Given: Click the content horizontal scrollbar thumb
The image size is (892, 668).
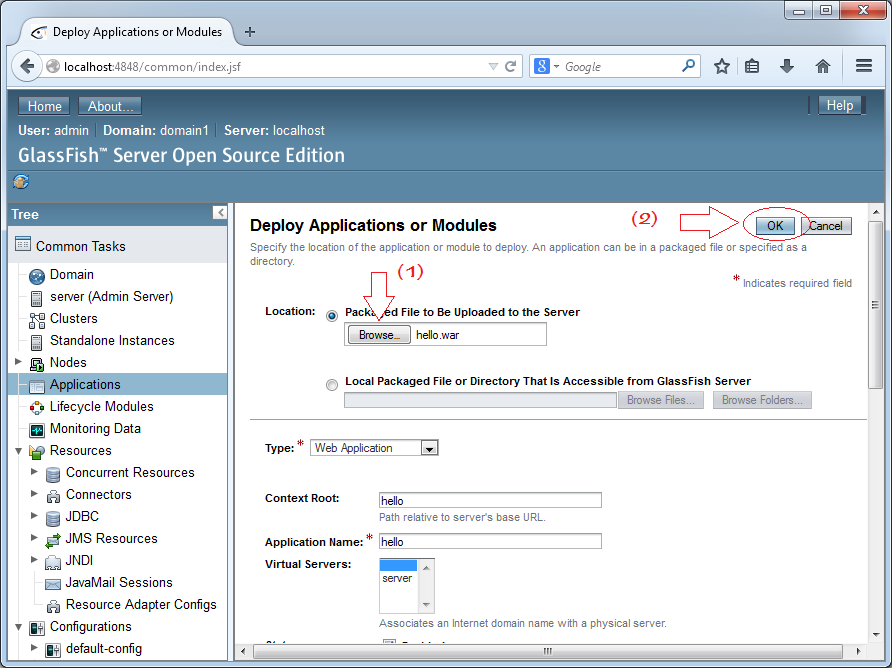Looking at the screenshot, I should (x=547, y=650).
